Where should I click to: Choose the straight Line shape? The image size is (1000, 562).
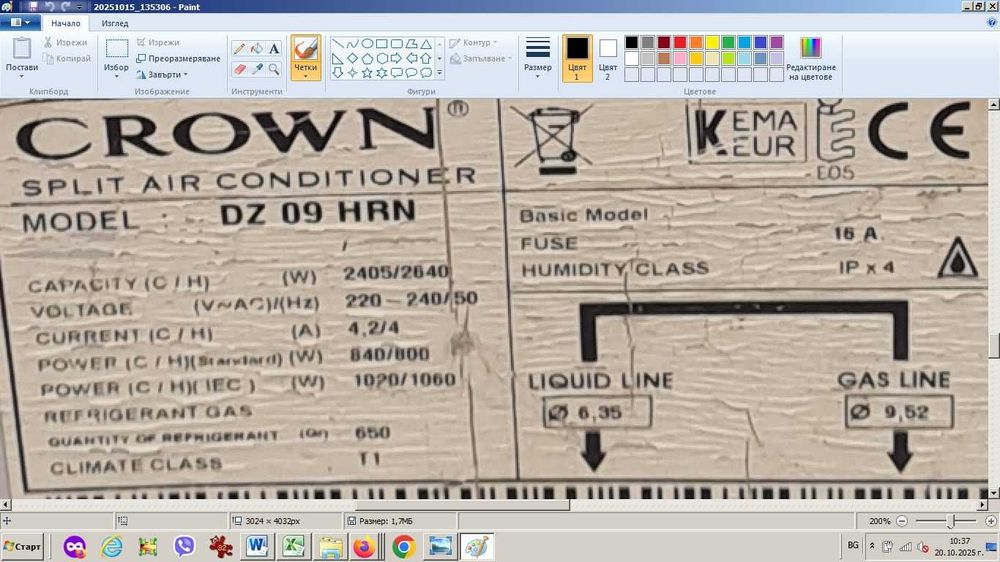[338, 44]
